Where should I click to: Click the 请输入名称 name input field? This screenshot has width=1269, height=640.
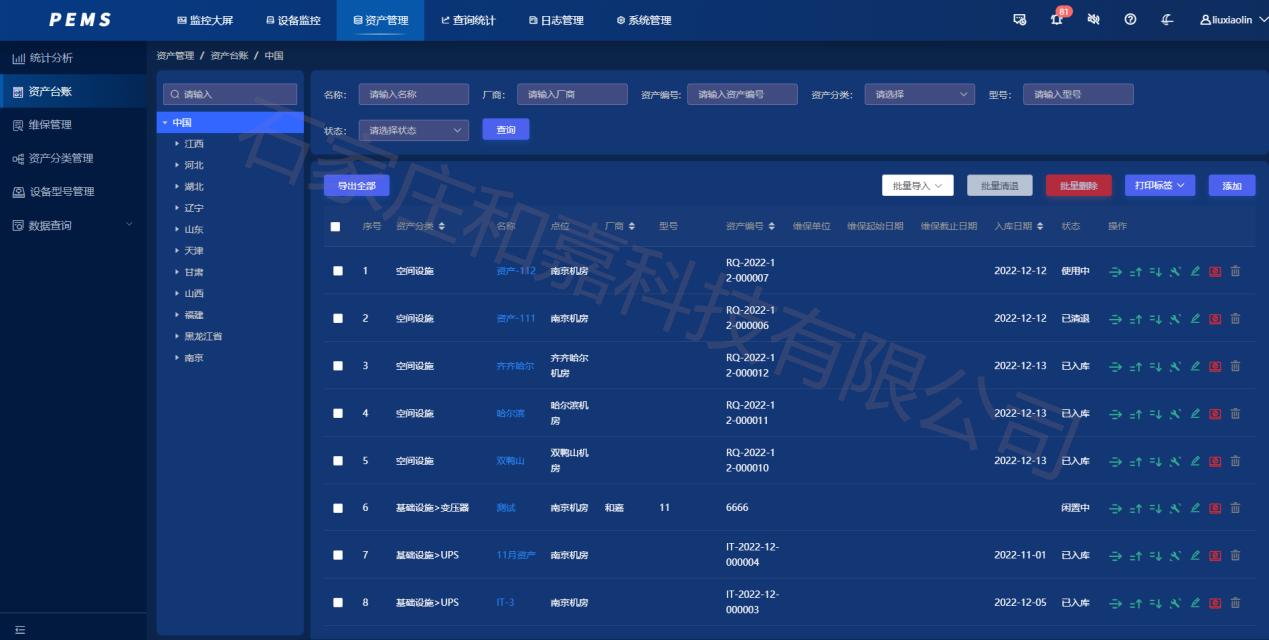coord(413,94)
